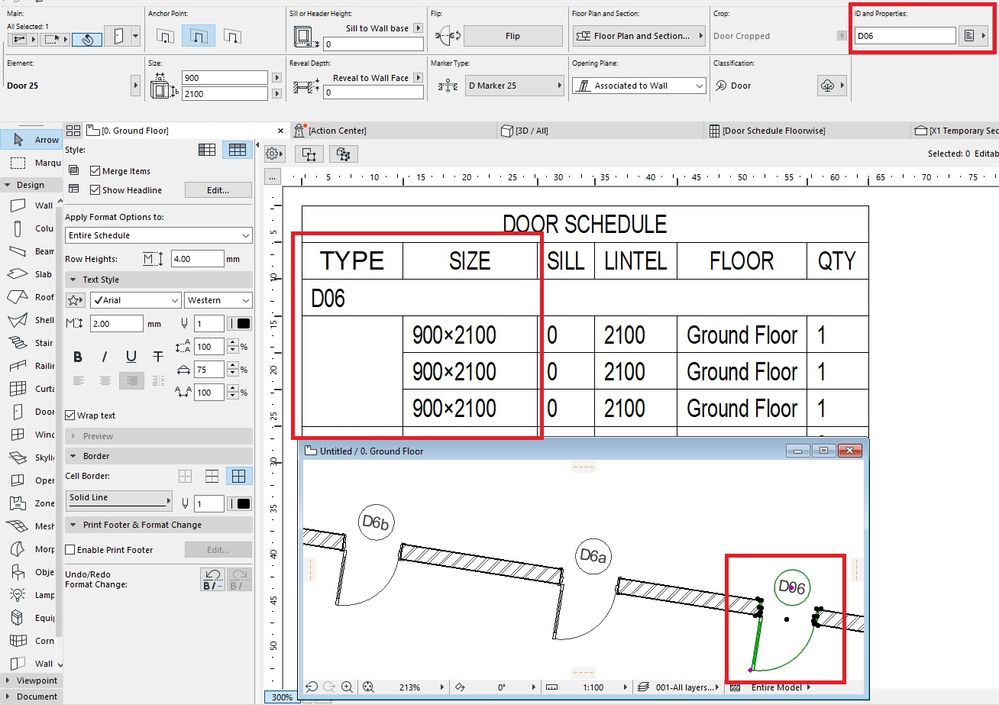
Task: Pick the Object tool
Action: pyautogui.click(x=31, y=572)
